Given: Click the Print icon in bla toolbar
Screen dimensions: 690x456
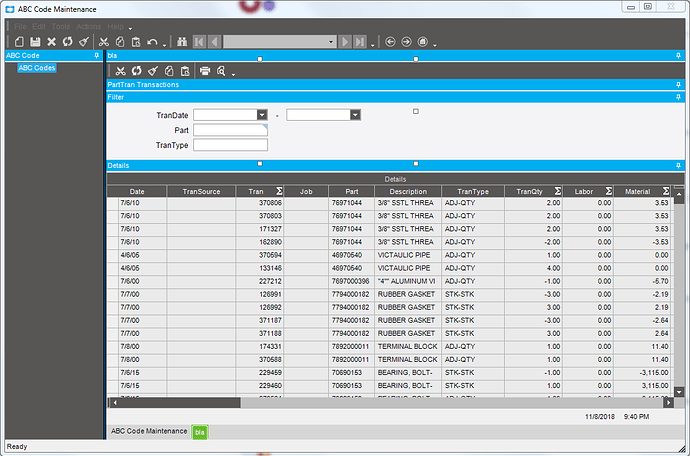Looking at the screenshot, I should point(205,71).
